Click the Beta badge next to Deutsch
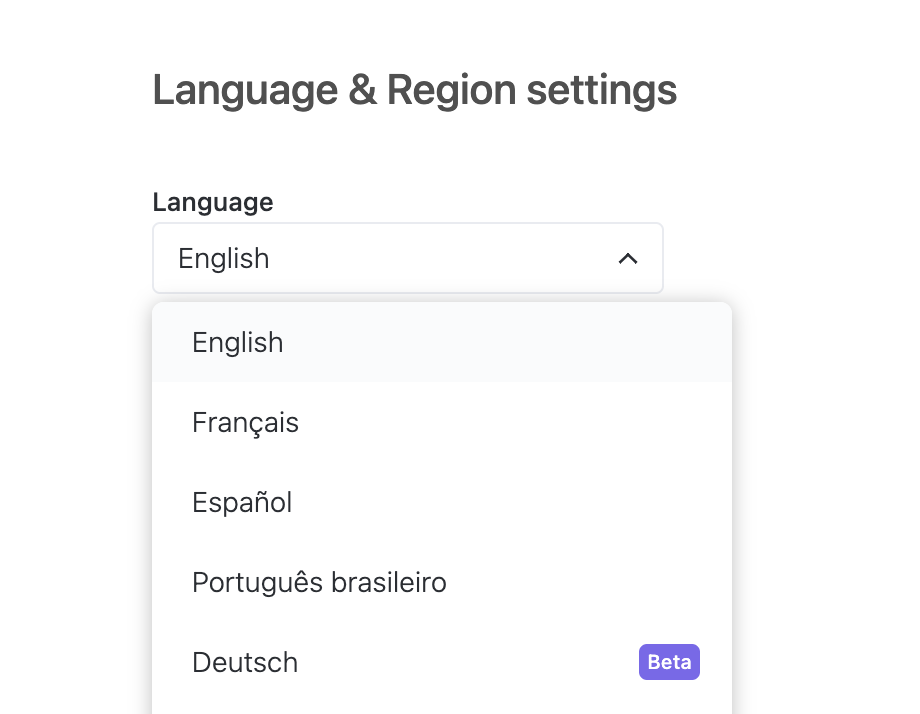The height and width of the screenshot is (714, 920). click(x=668, y=661)
